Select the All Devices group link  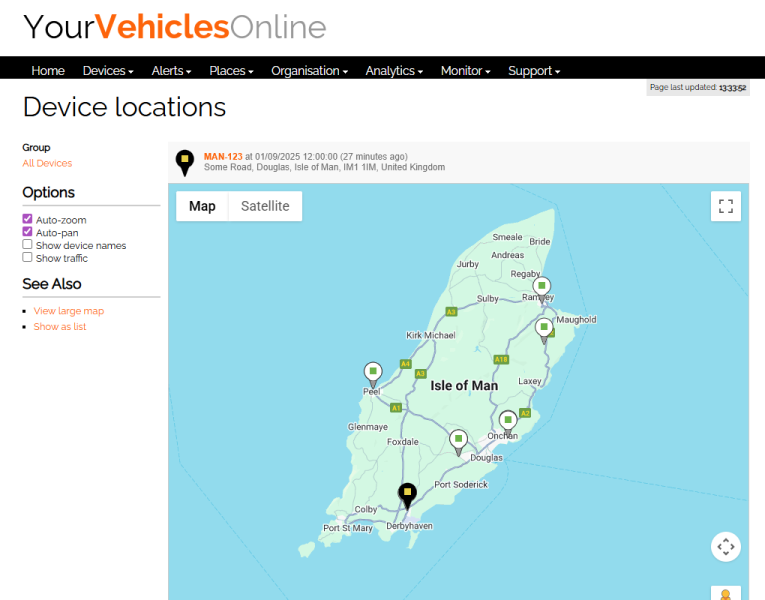click(47, 163)
